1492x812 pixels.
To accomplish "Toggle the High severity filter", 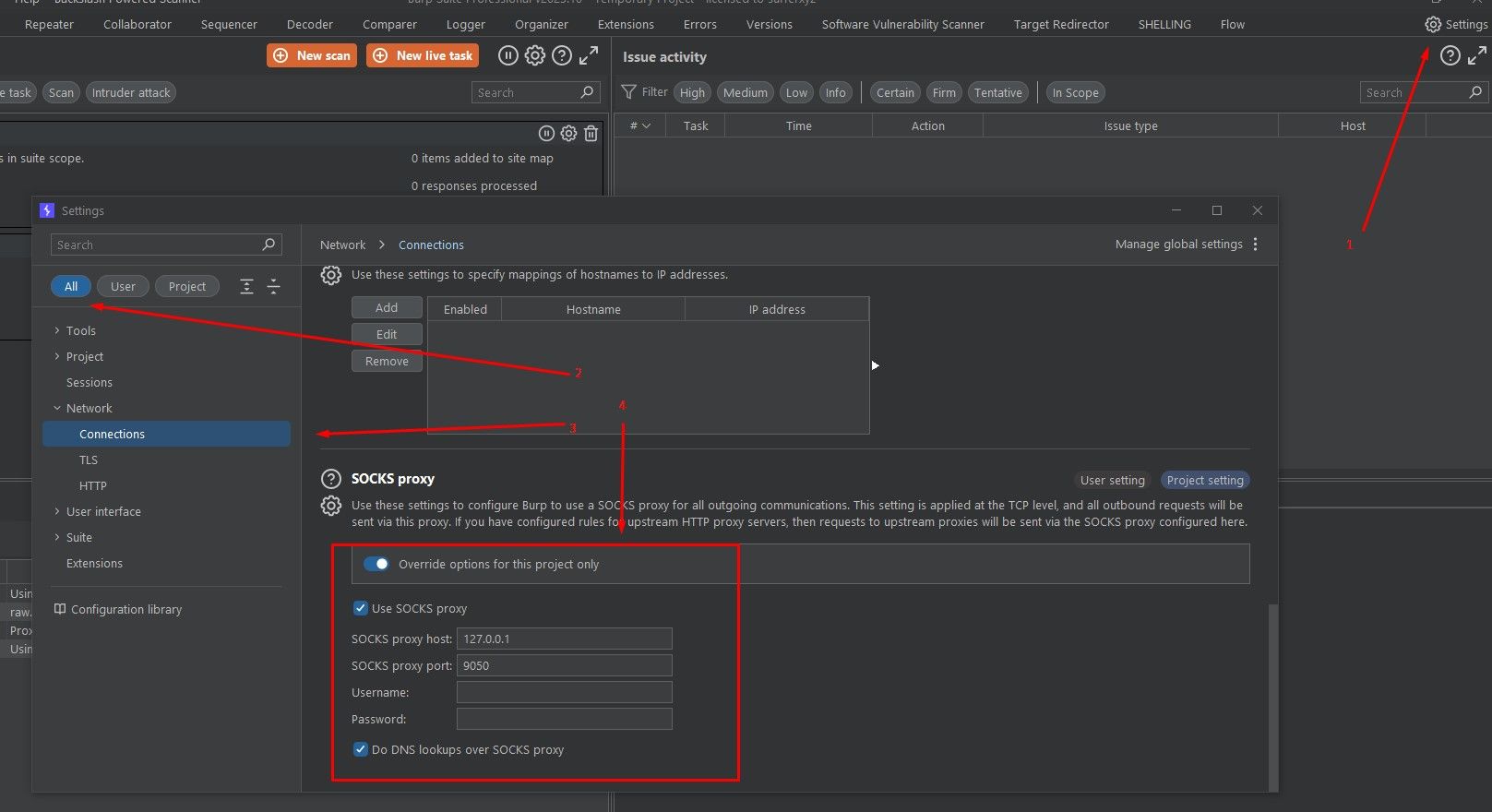I will 692,92.
